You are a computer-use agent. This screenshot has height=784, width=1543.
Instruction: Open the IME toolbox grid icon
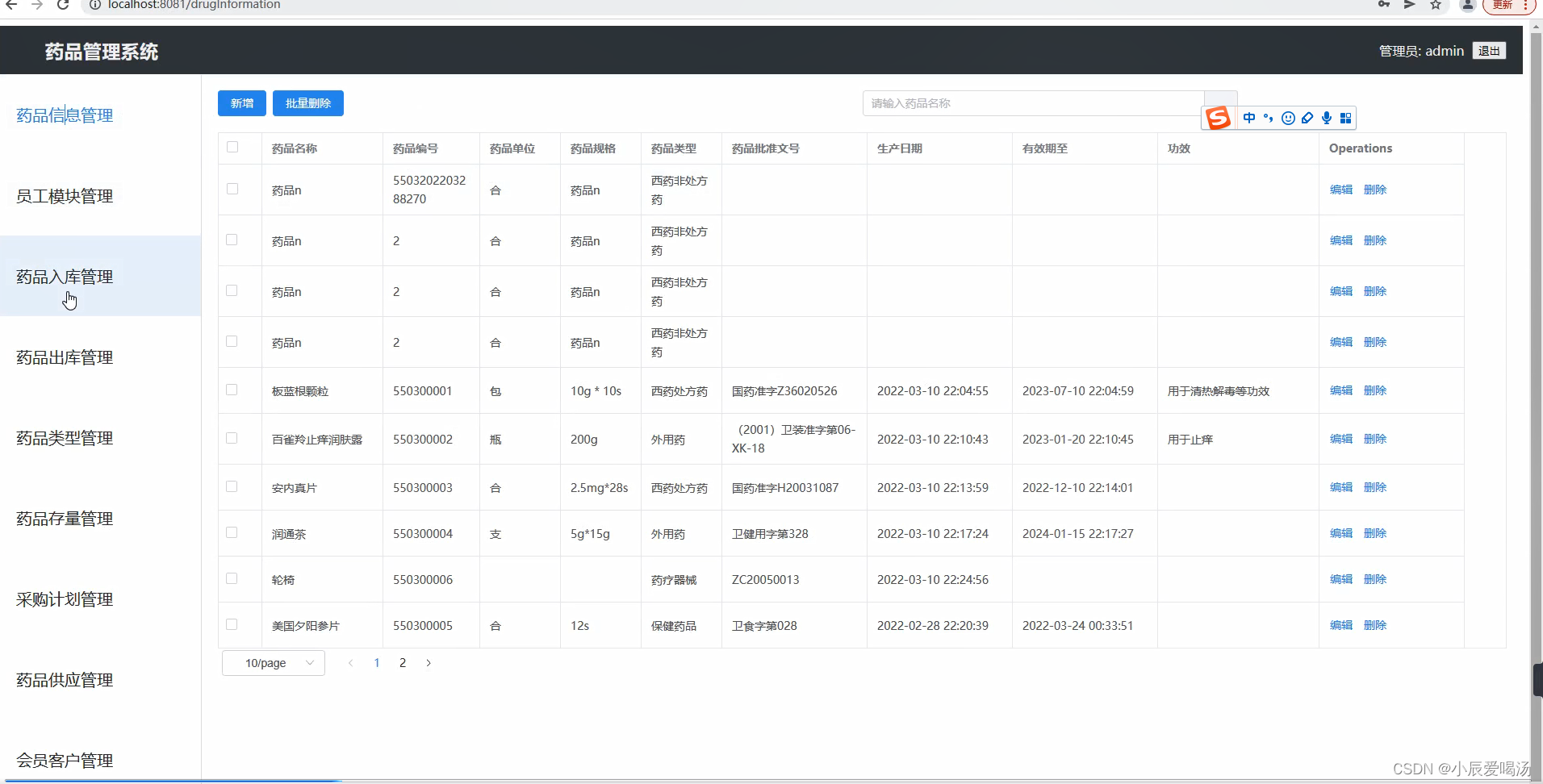(1345, 118)
